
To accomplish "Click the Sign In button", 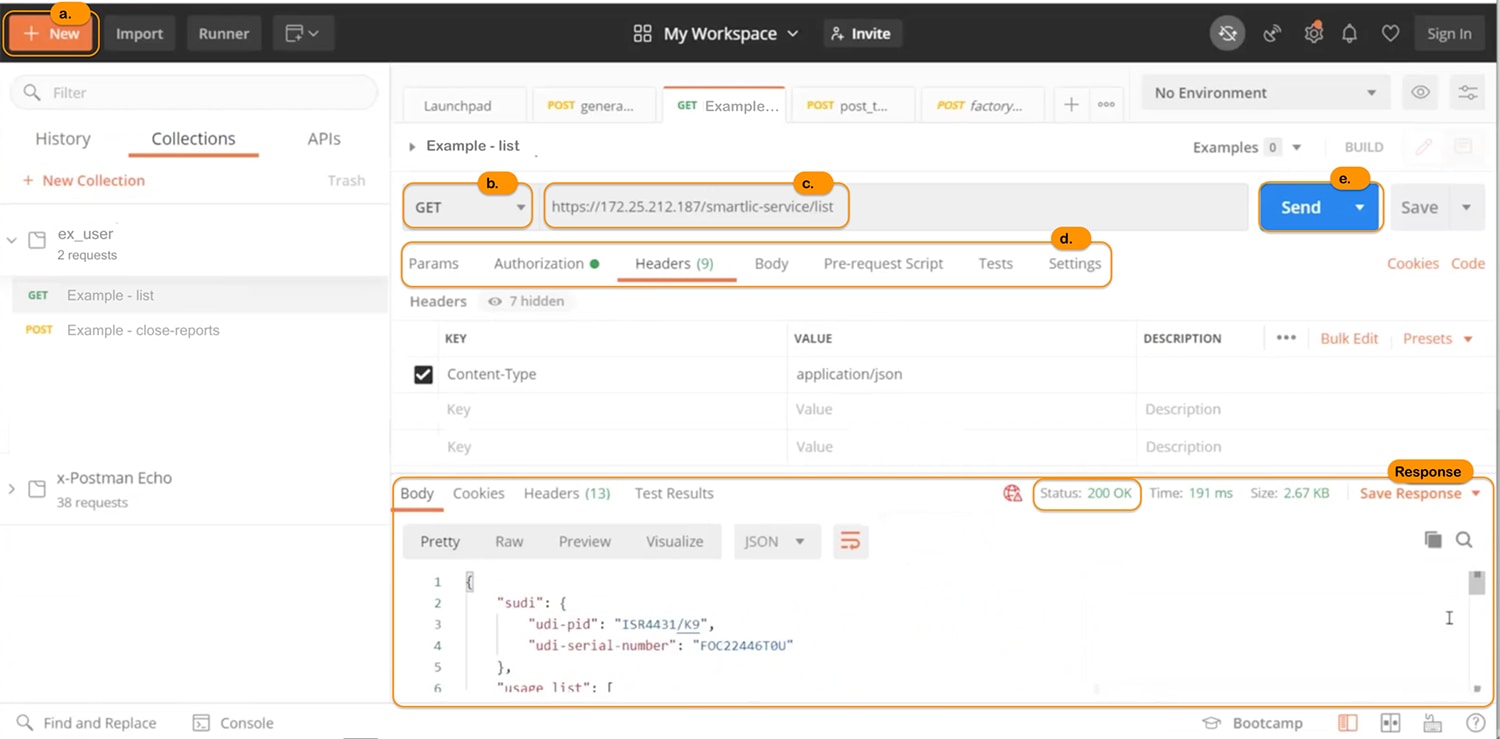I will pos(1449,34).
